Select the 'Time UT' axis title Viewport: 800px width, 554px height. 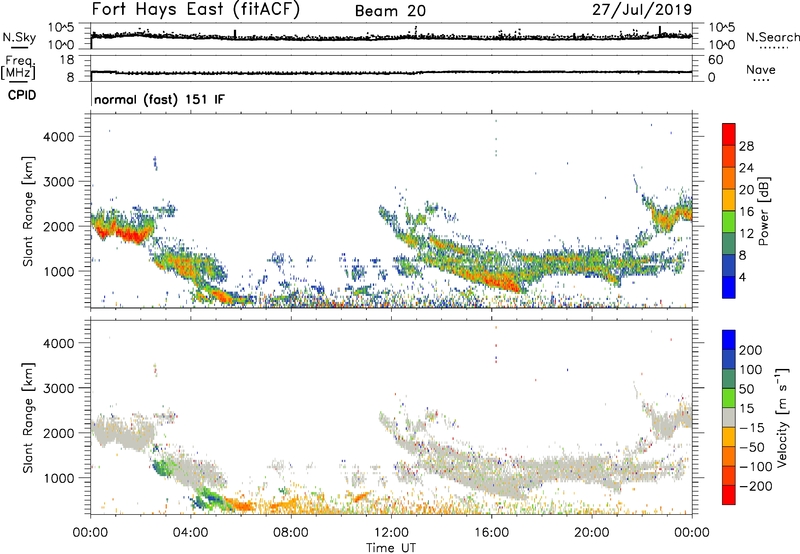[x=391, y=548]
